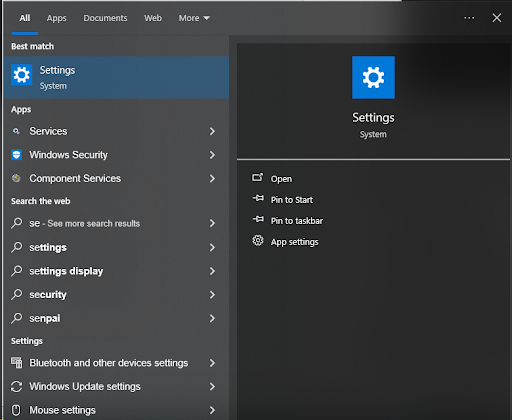This screenshot has height=420, width=512.
Task: Click the Open action icon
Action: (257, 177)
